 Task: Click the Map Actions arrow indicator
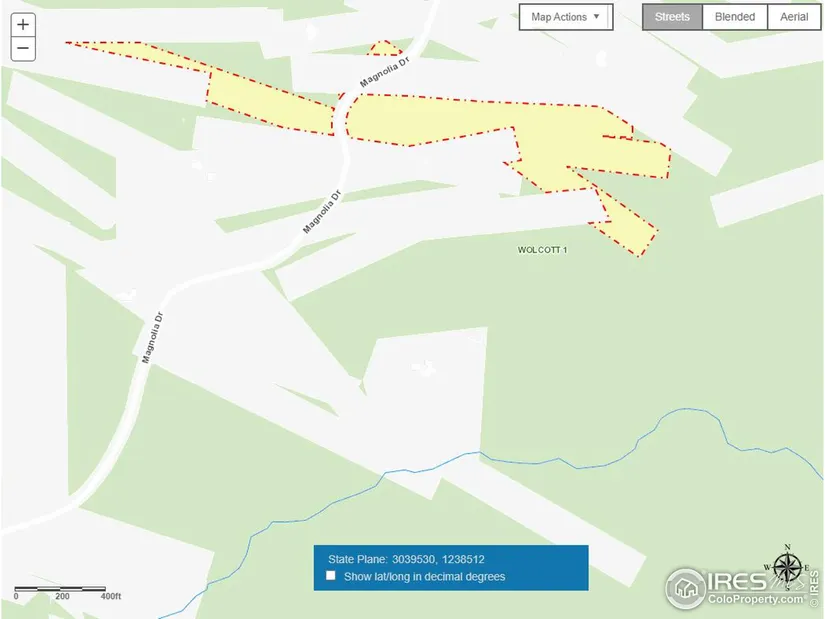click(x=596, y=16)
